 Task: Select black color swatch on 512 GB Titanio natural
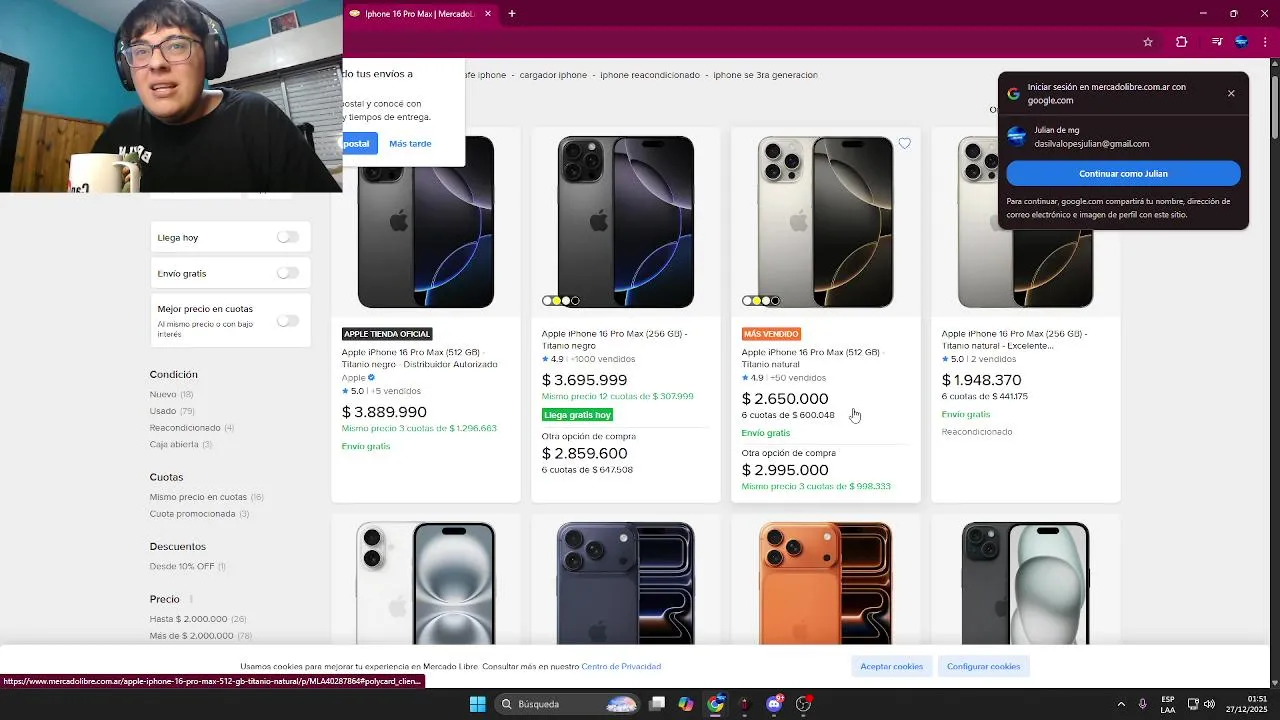[775, 301]
